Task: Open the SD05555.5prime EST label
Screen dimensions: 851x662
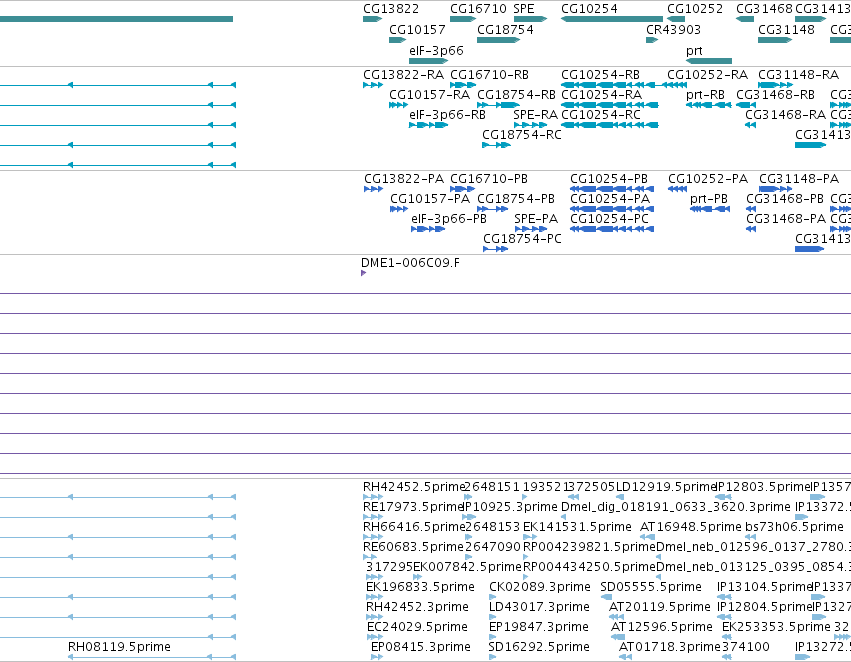Action: [x=651, y=587]
